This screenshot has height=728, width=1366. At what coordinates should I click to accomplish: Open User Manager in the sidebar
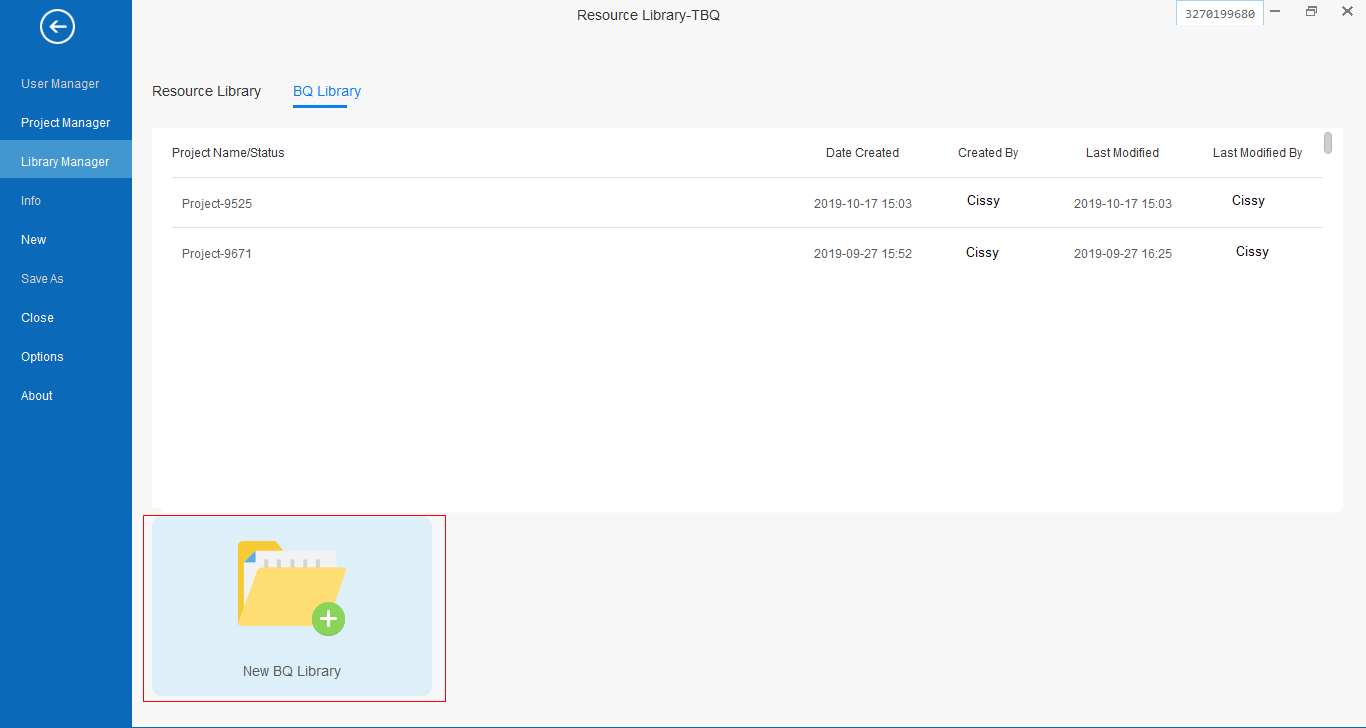(60, 84)
